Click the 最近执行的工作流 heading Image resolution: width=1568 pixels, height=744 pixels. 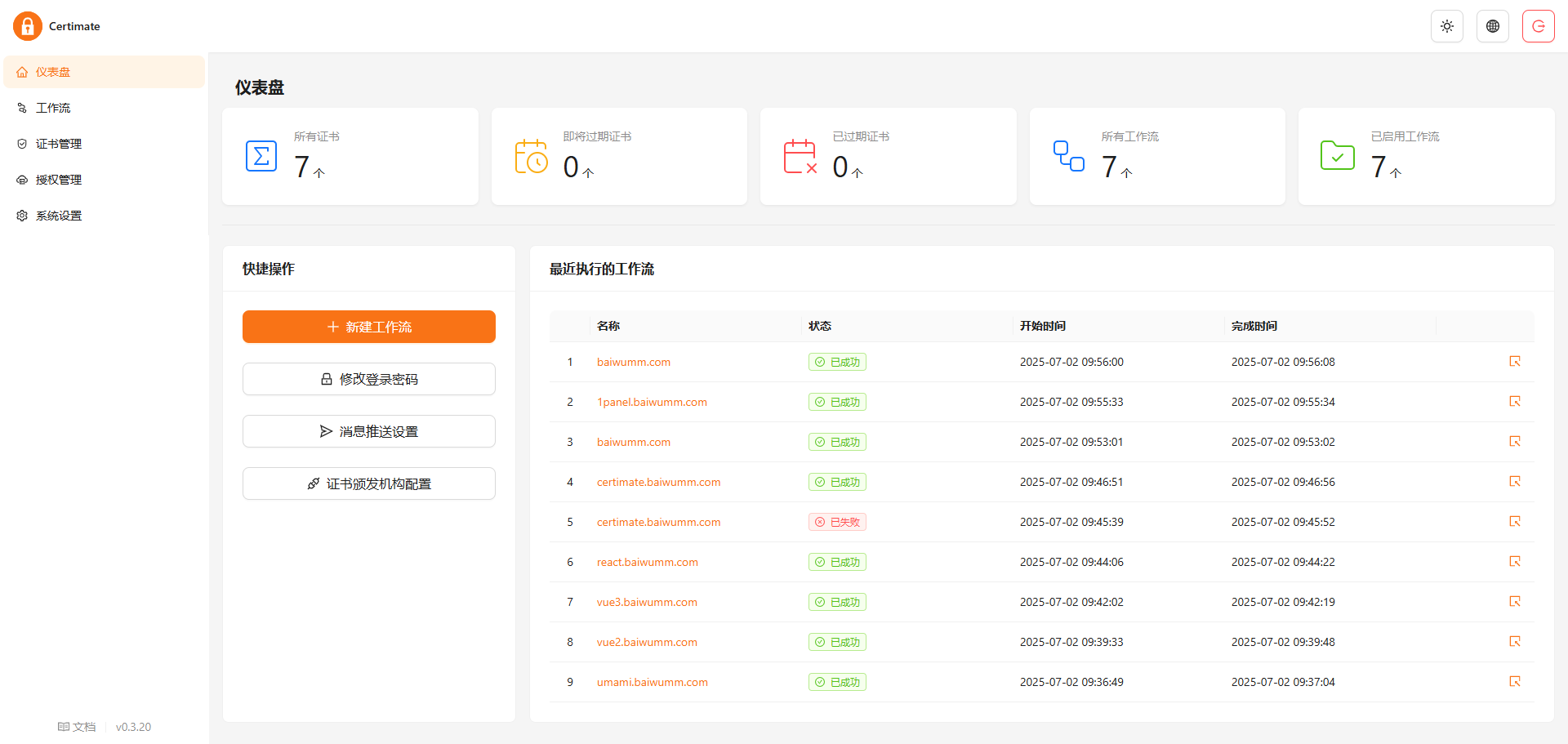coord(602,269)
